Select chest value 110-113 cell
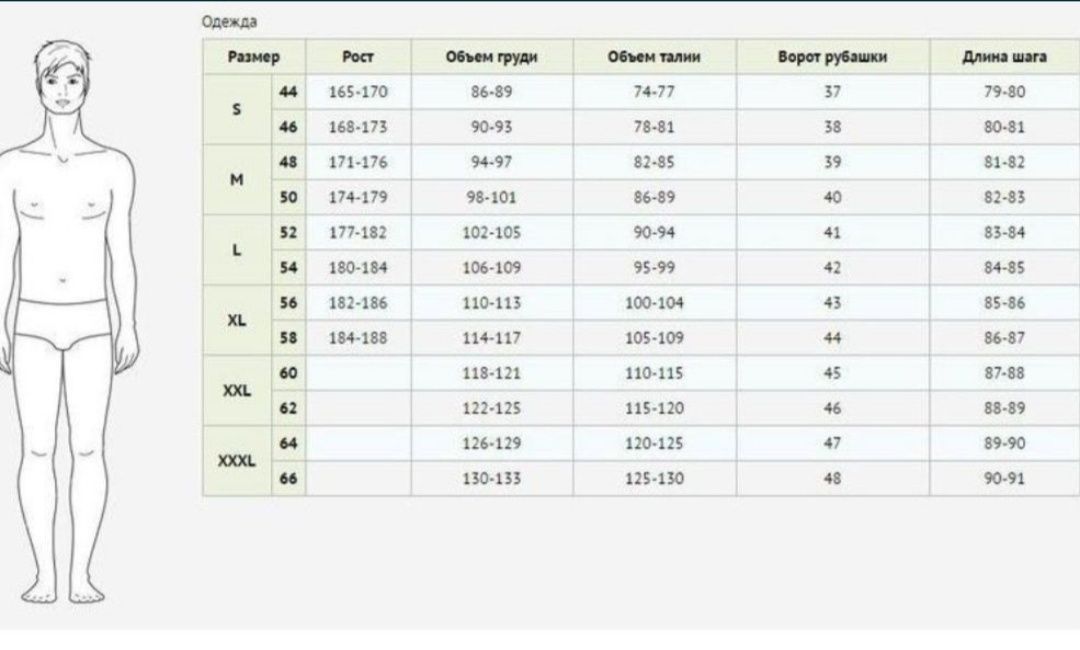This screenshot has height=650, width=1080. point(492,303)
